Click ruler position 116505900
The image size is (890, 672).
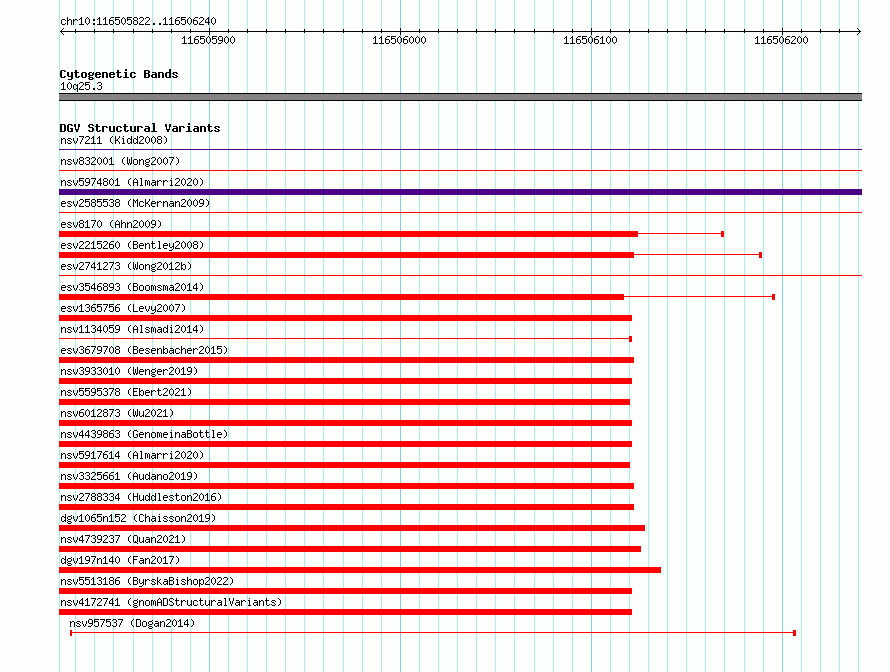(x=208, y=40)
